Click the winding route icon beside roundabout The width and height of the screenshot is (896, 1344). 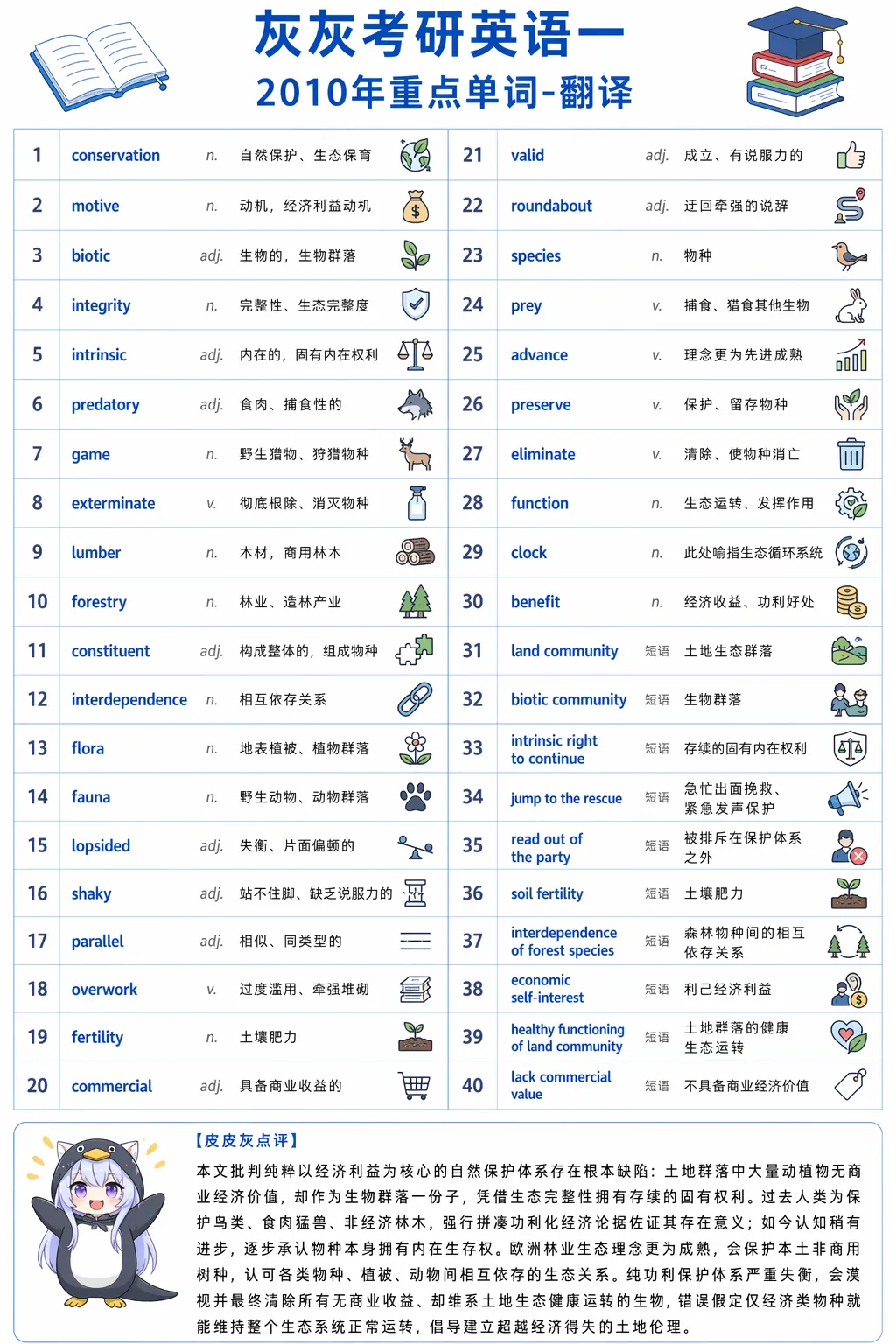pyautogui.click(x=850, y=206)
